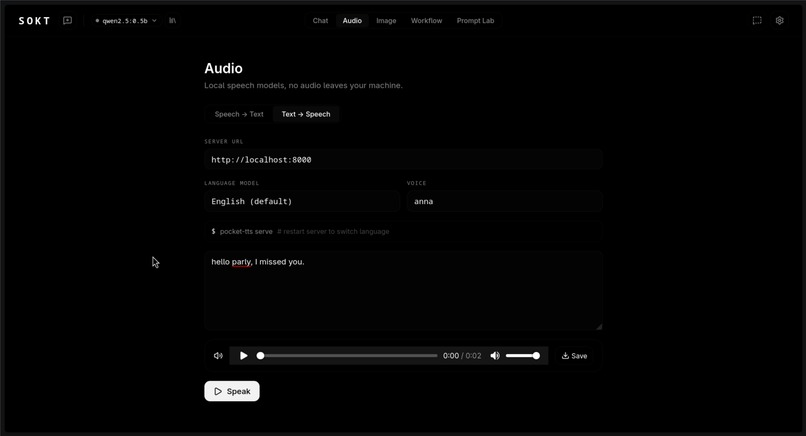Click the text area resize handle

pos(599,326)
